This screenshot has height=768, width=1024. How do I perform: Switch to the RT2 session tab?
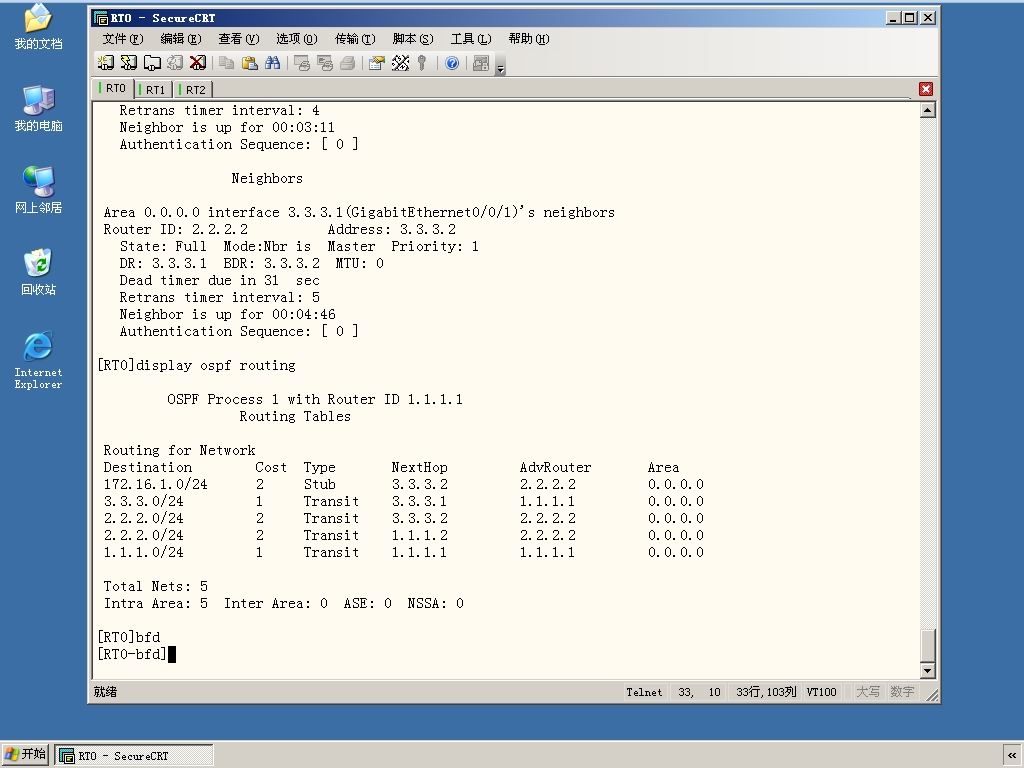(x=194, y=89)
